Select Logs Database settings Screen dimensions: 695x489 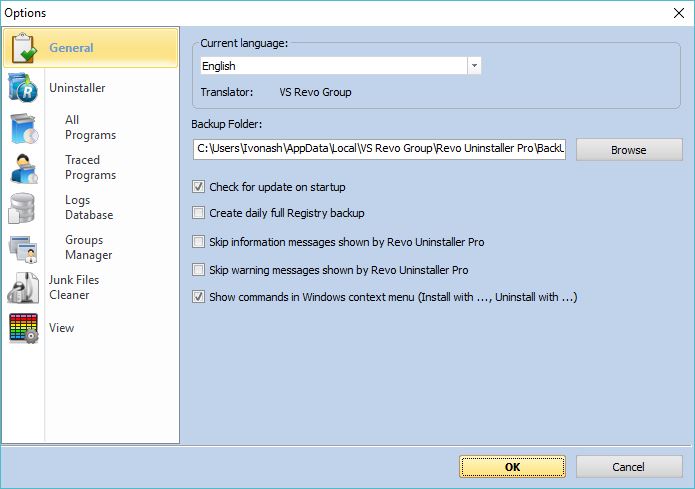point(89,207)
